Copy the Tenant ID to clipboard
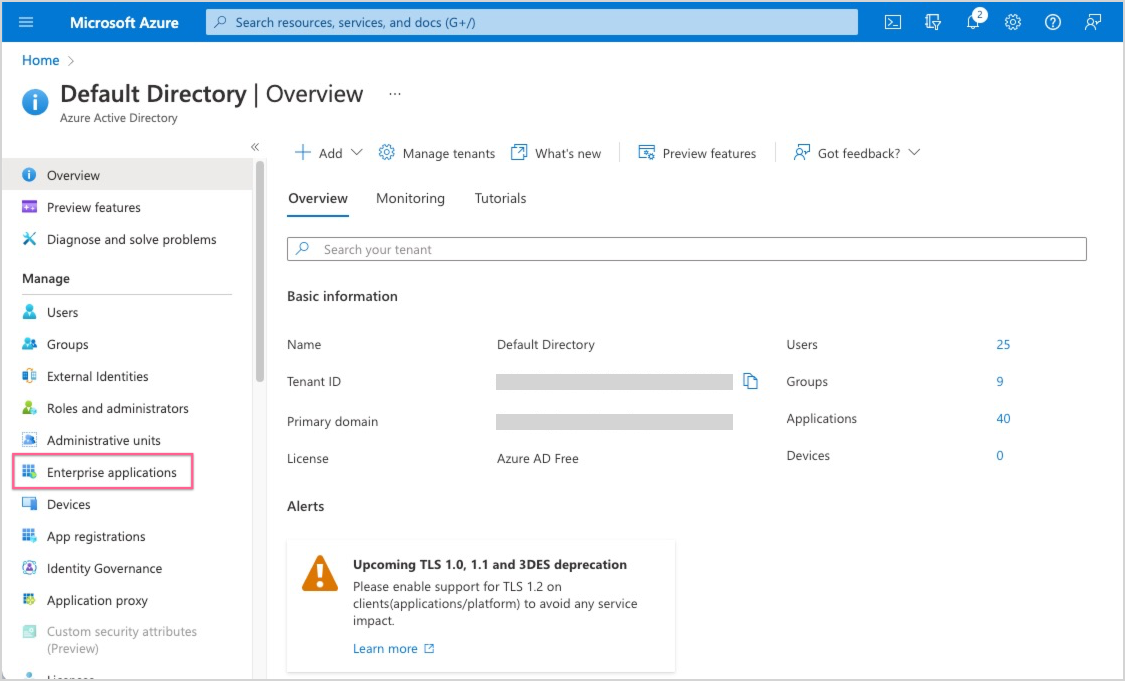This screenshot has width=1125, height=681. tap(751, 381)
